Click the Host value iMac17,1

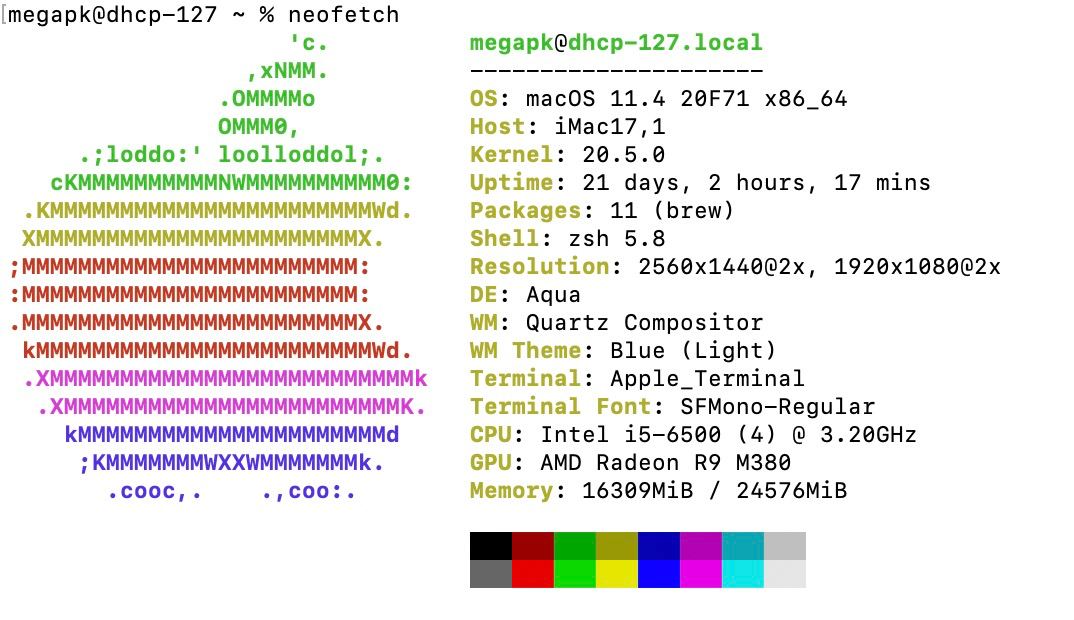pyautogui.click(x=610, y=127)
